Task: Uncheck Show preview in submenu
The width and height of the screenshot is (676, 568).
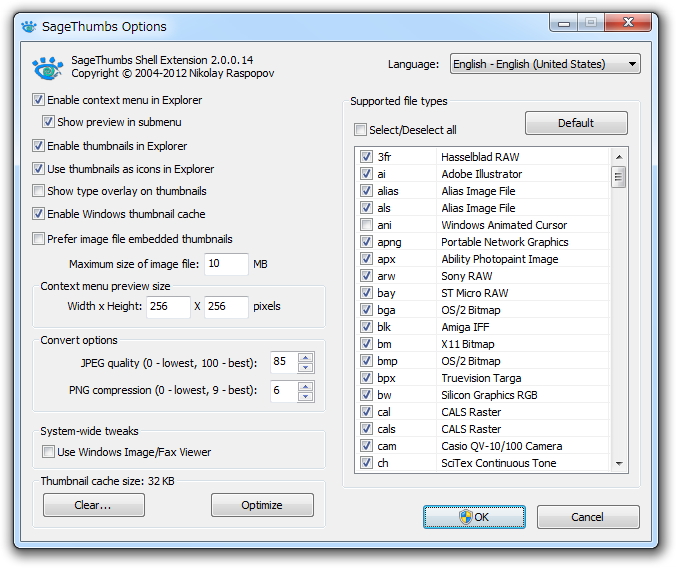Action: pyautogui.click(x=48, y=122)
